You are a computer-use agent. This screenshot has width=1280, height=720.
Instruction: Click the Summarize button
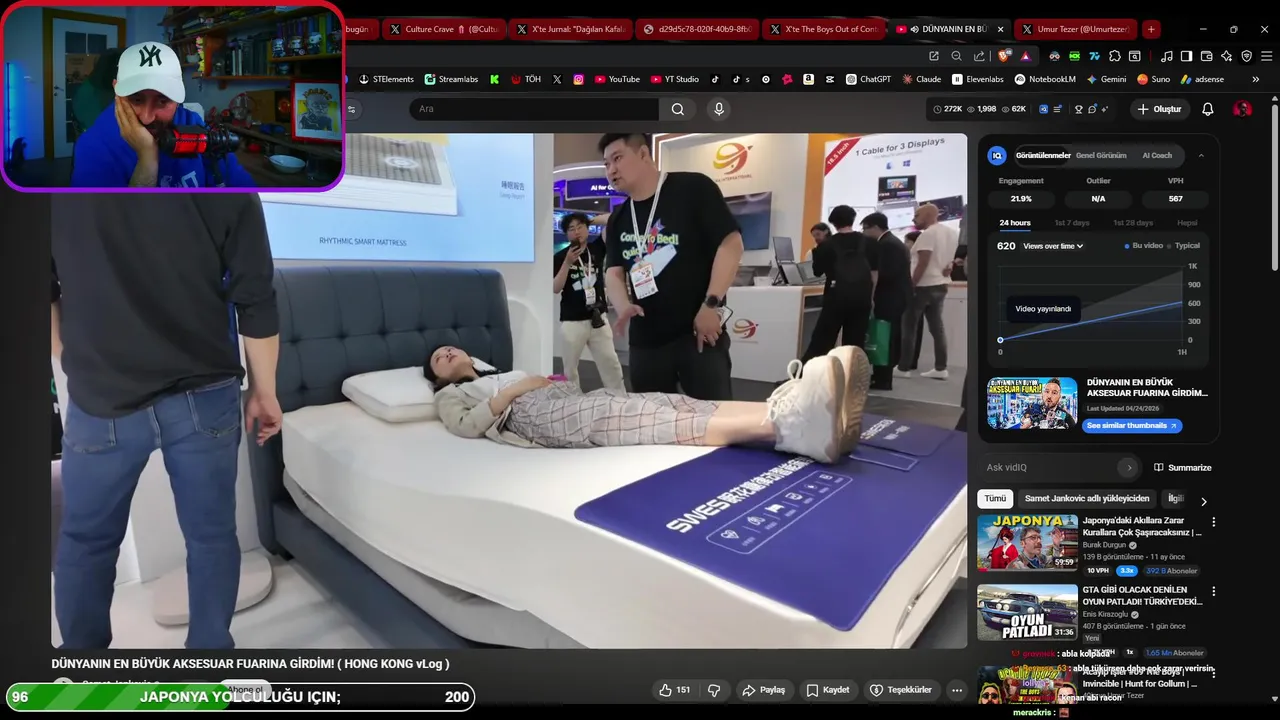1182,467
